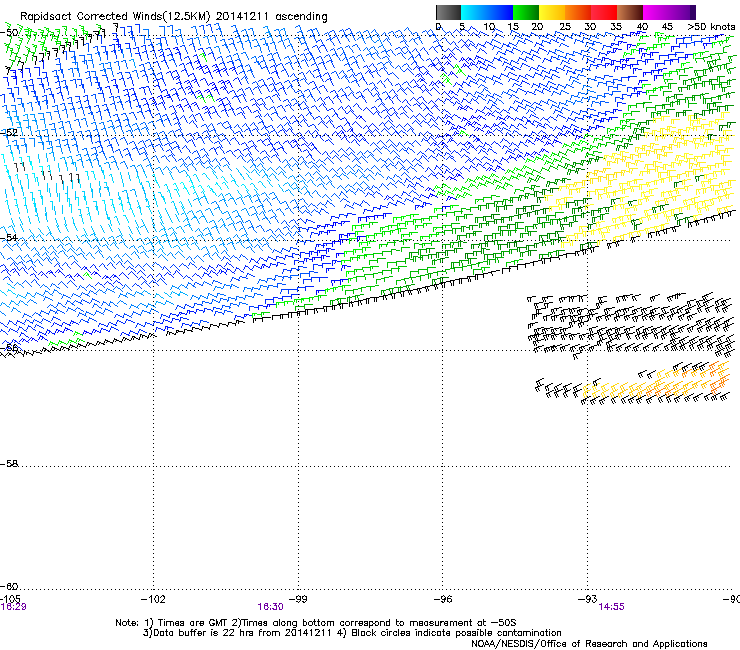Screen dimensions: 740x650
Task: Click the '>50 knots' legend label
Action: (711, 26)
